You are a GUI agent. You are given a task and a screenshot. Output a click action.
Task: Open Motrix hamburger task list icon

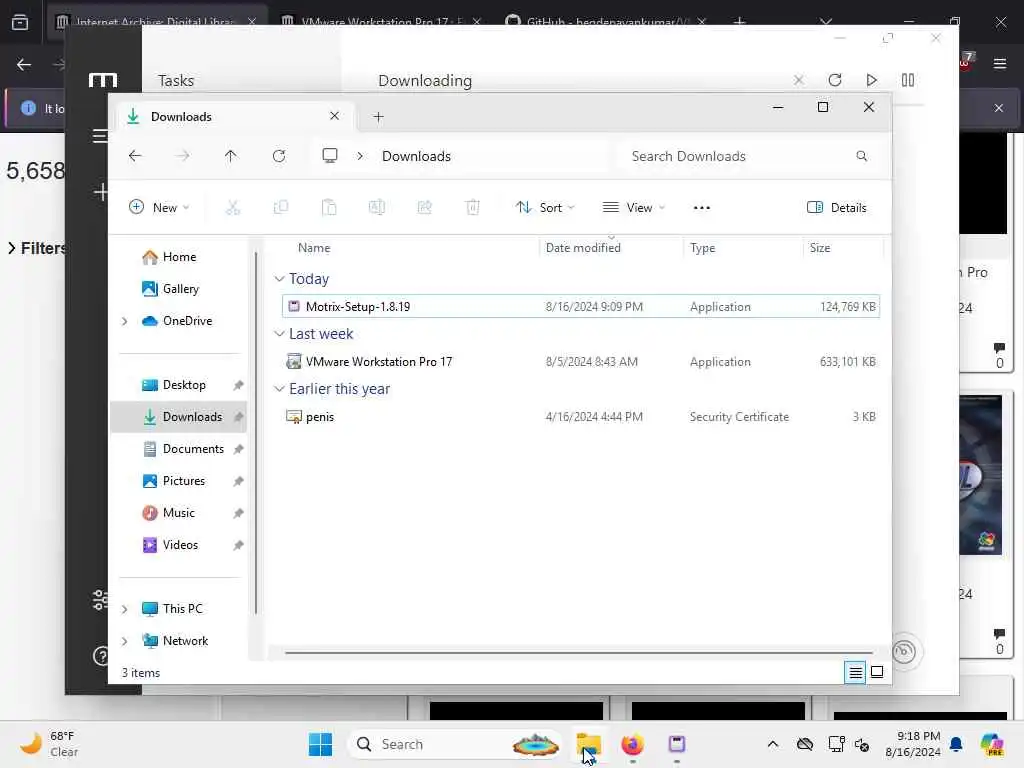coord(100,136)
